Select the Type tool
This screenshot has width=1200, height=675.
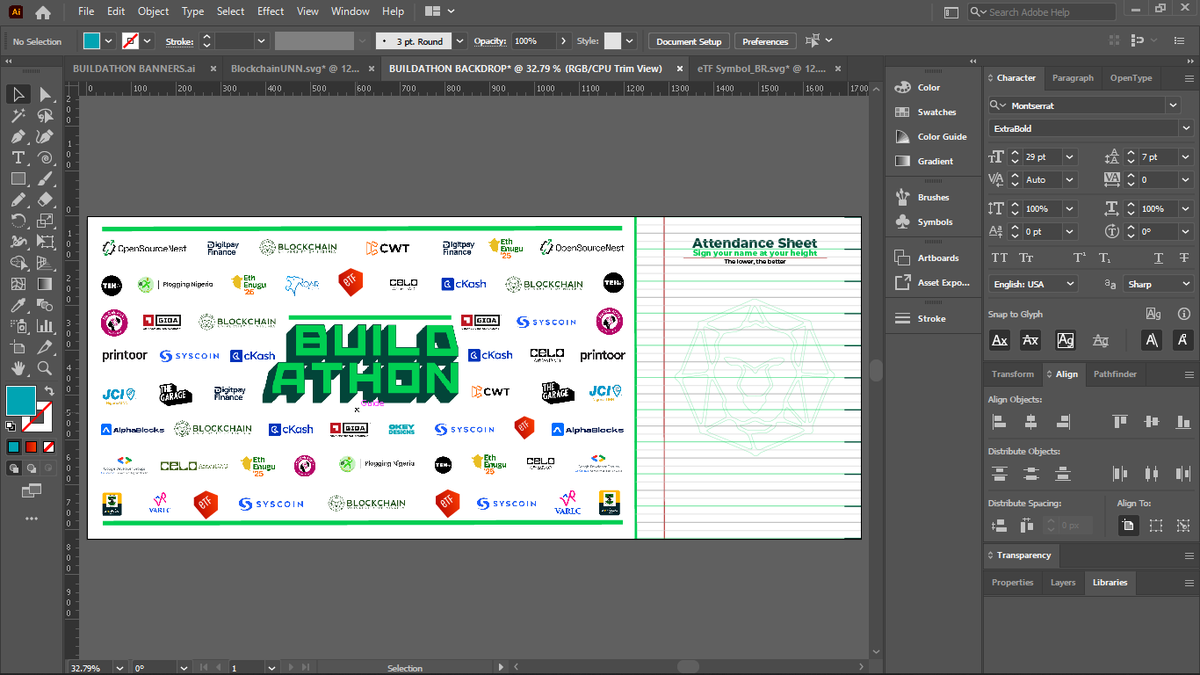[x=18, y=158]
